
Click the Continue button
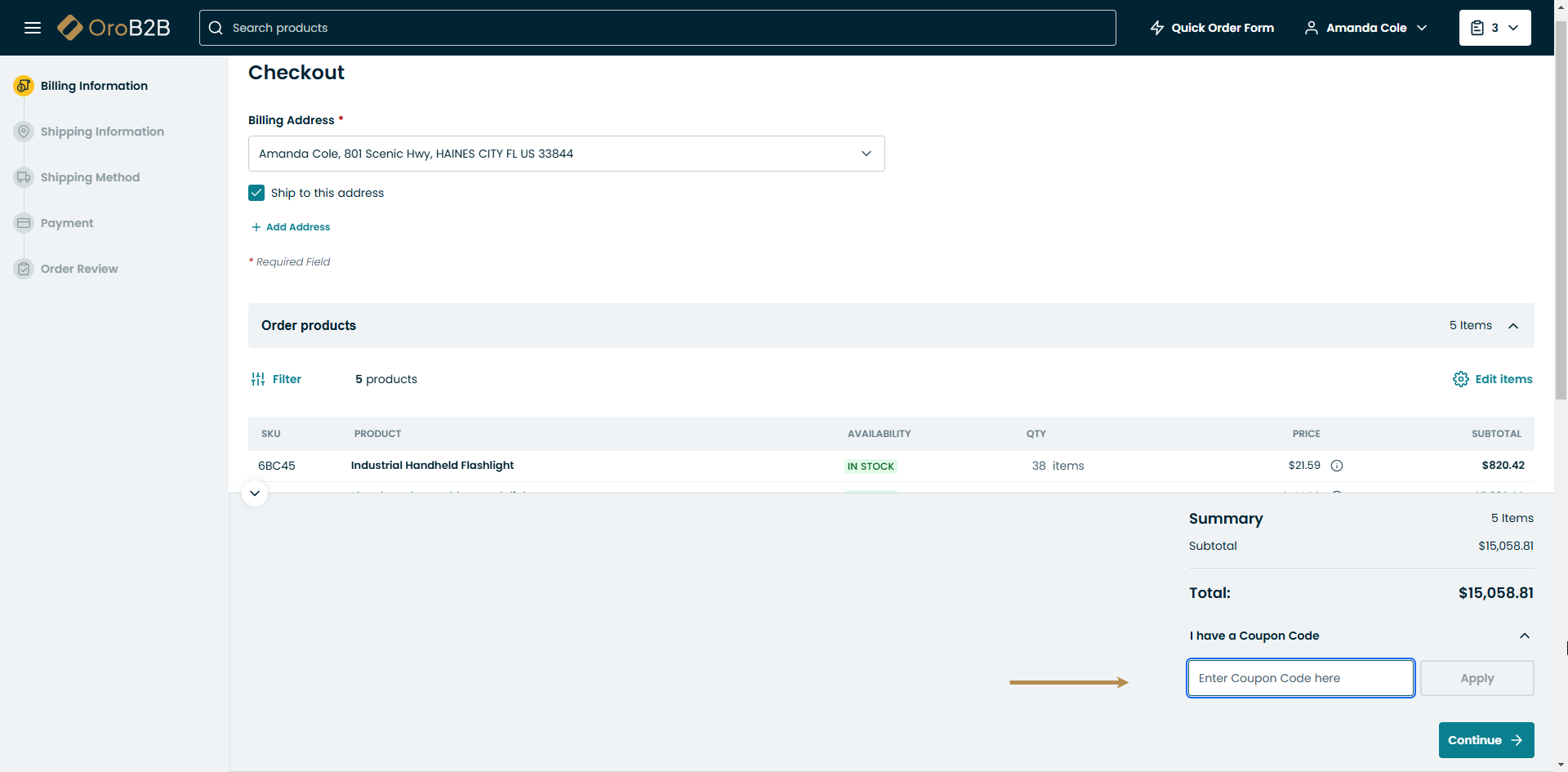[1486, 740]
